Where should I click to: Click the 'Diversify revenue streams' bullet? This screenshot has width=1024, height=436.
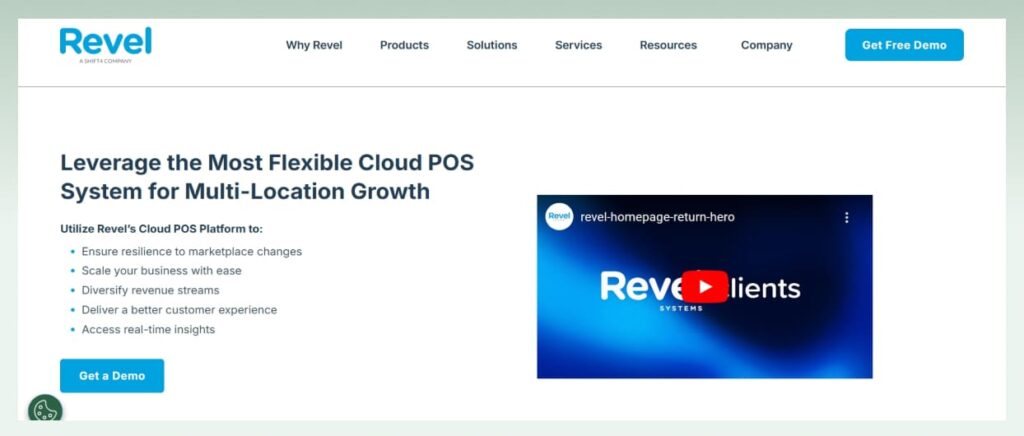(x=150, y=290)
